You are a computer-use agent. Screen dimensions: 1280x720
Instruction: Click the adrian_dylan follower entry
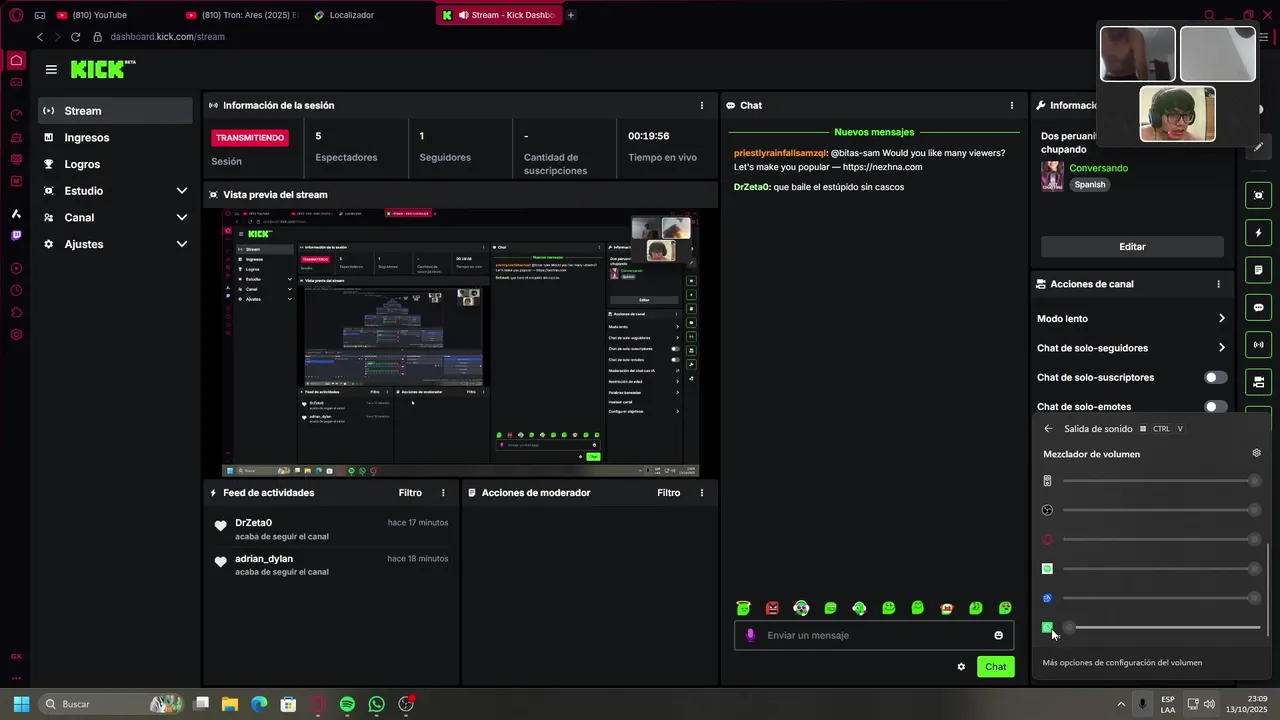tap(331, 565)
